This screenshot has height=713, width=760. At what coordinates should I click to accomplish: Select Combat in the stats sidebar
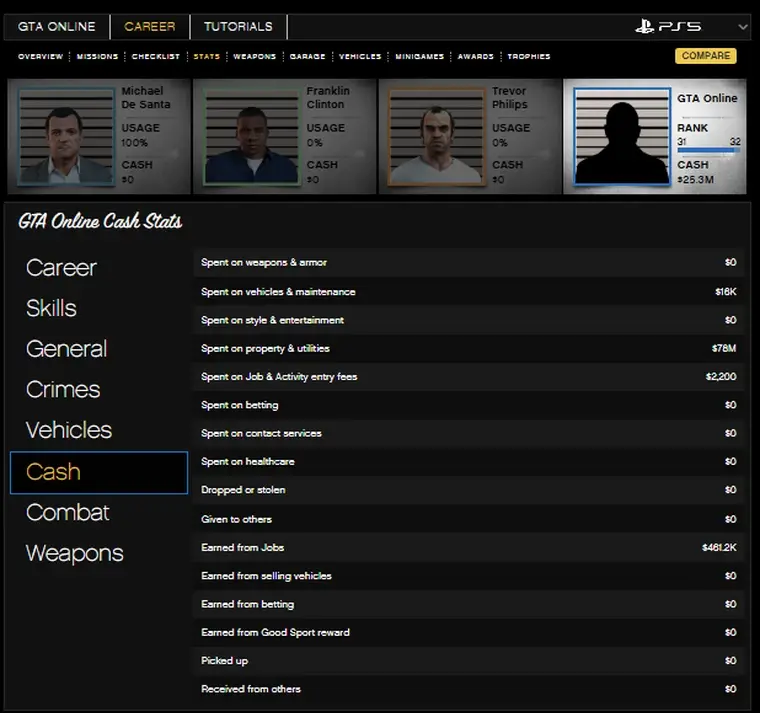[x=67, y=512]
